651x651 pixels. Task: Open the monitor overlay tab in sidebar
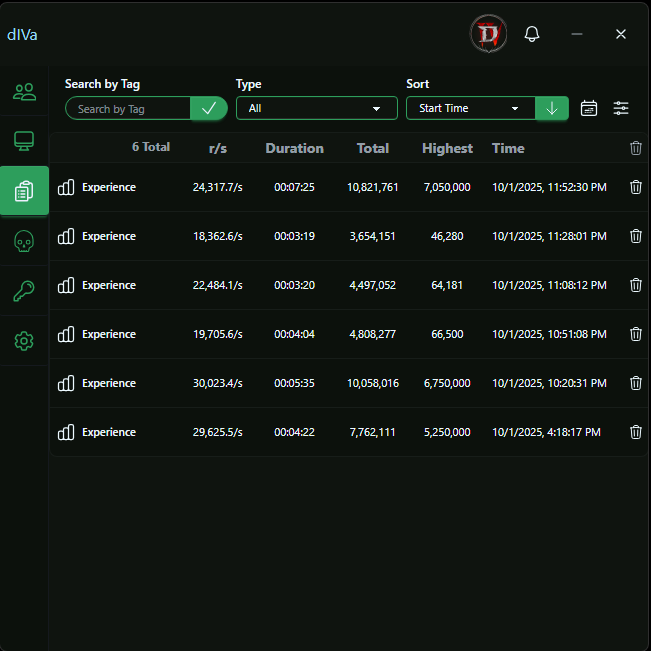point(24,141)
